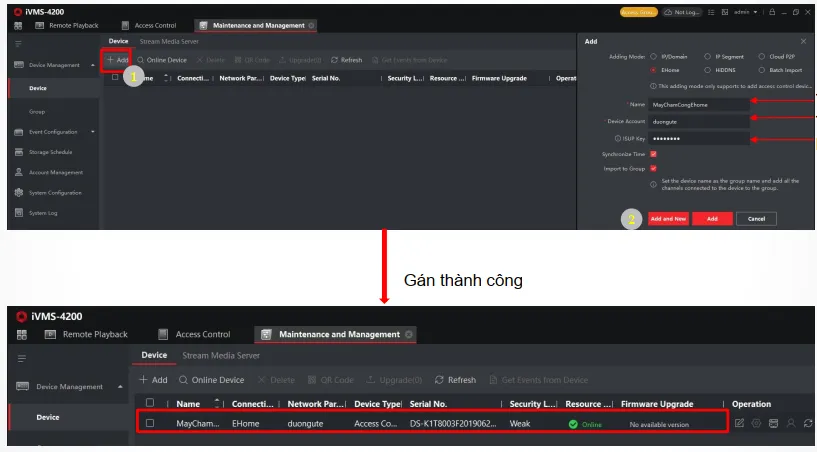The height and width of the screenshot is (452, 817).
Task: Click the edit pencil icon in the MayCham device row
Action: pyautogui.click(x=739, y=423)
